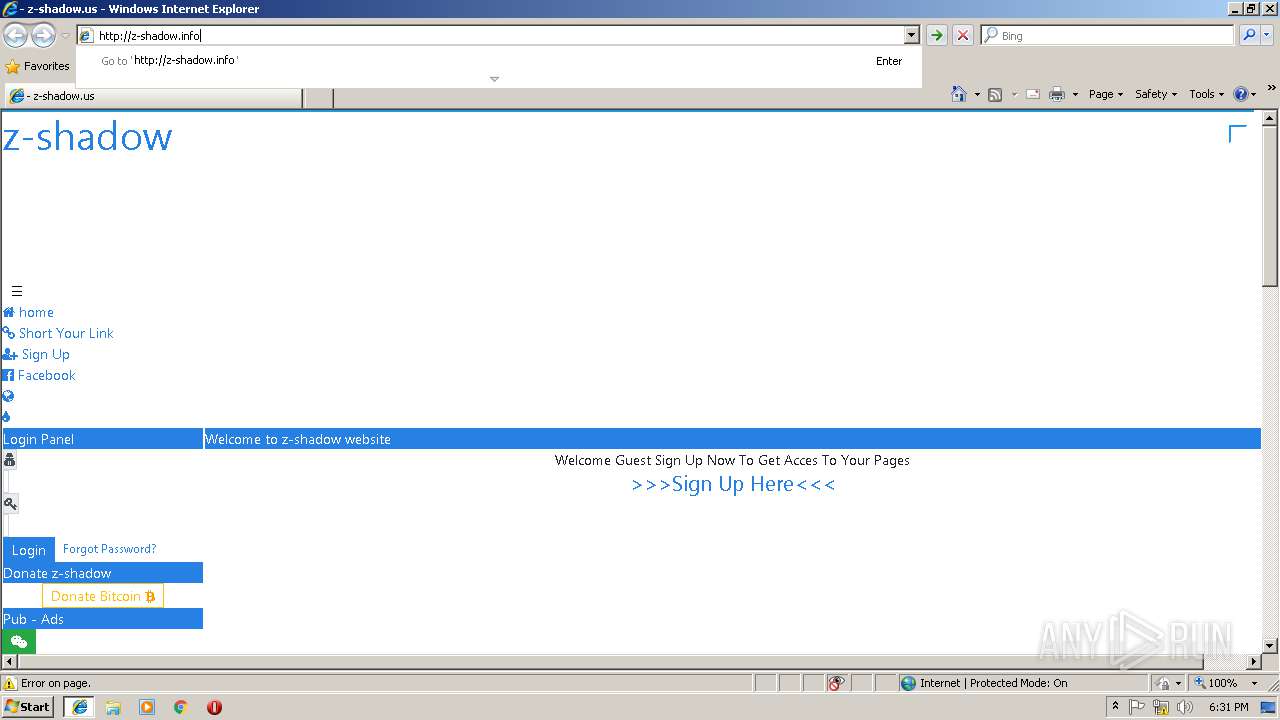This screenshot has width=1280, height=720.
Task: Click the clock showing 6:31 PM
Action: point(1228,707)
